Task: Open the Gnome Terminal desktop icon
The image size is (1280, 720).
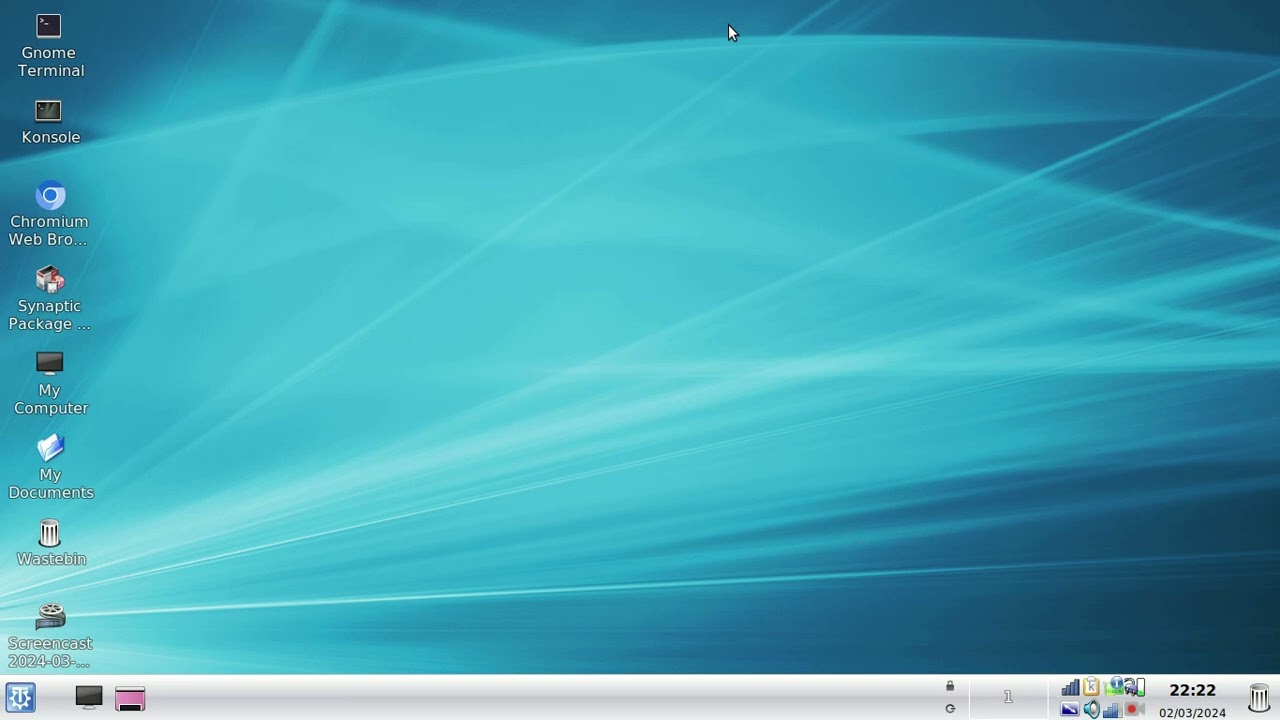Action: (49, 26)
